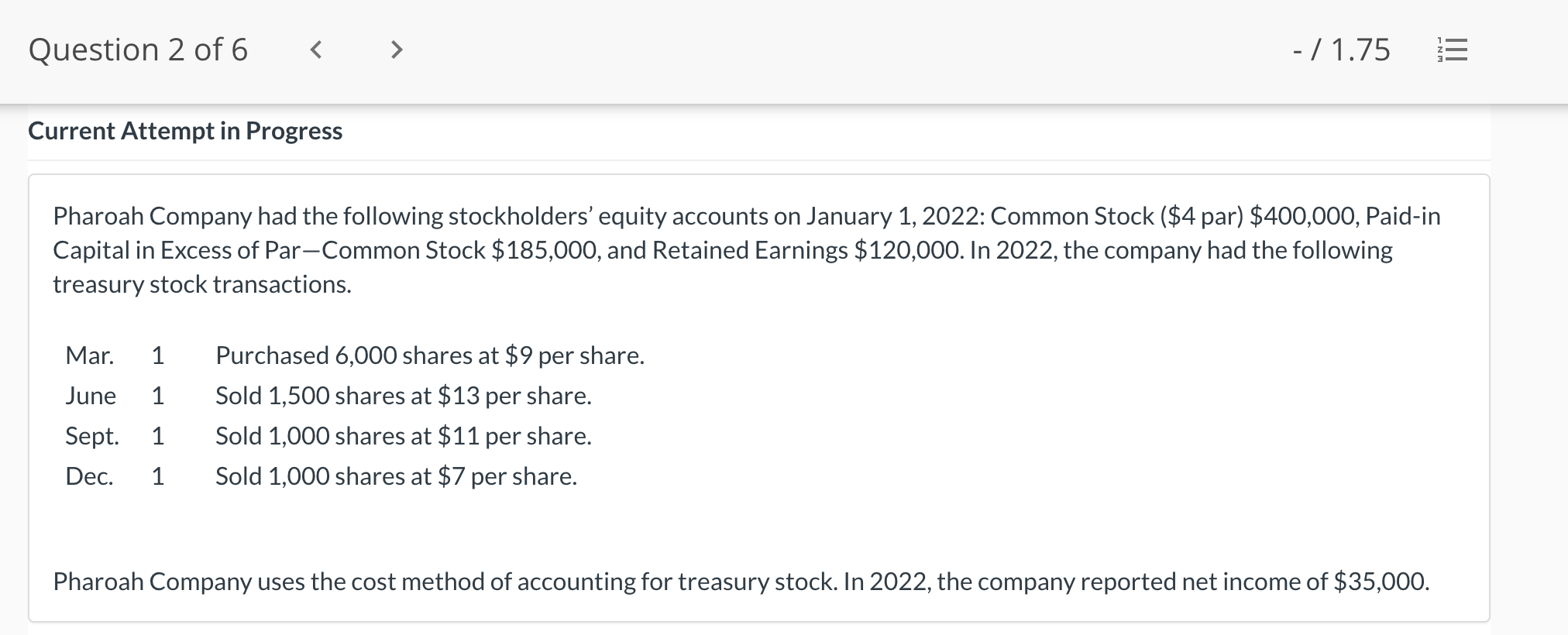This screenshot has width=1568, height=635.
Task: Click the back chevron beside Question 2
Action: [x=316, y=50]
